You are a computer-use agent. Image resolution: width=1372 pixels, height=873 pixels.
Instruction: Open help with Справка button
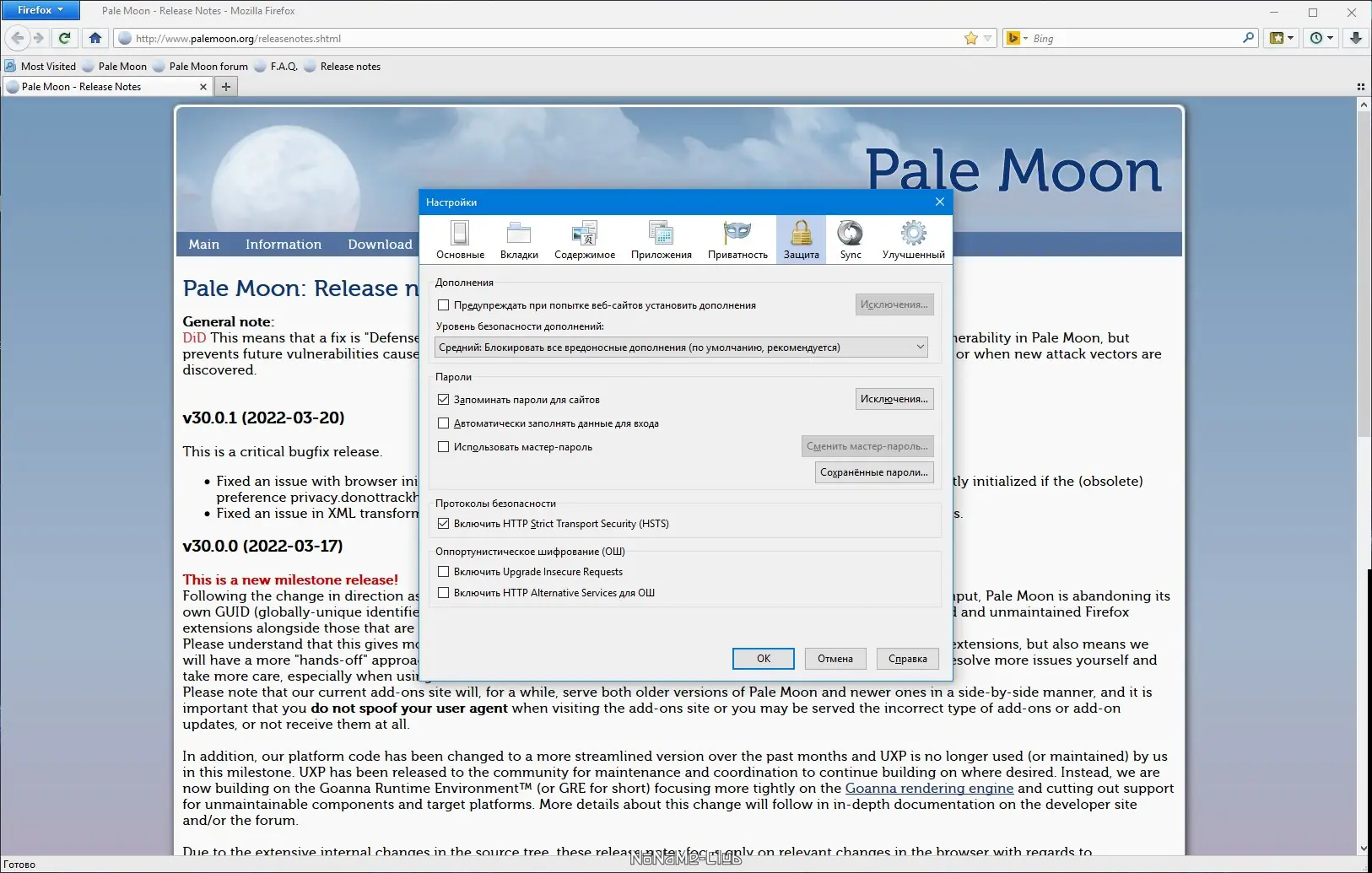908,659
